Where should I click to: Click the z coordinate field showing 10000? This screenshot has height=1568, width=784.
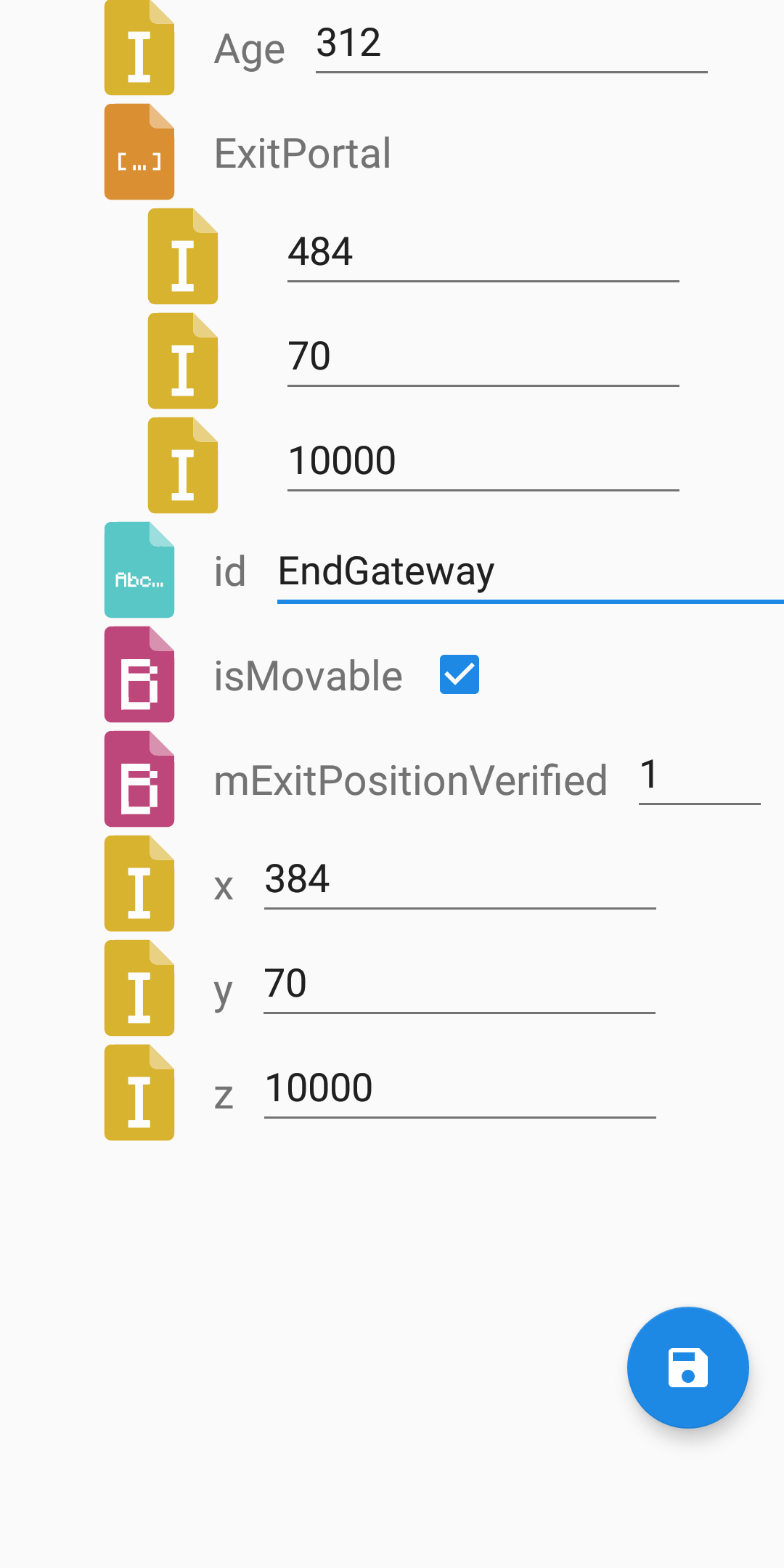coord(460,1090)
